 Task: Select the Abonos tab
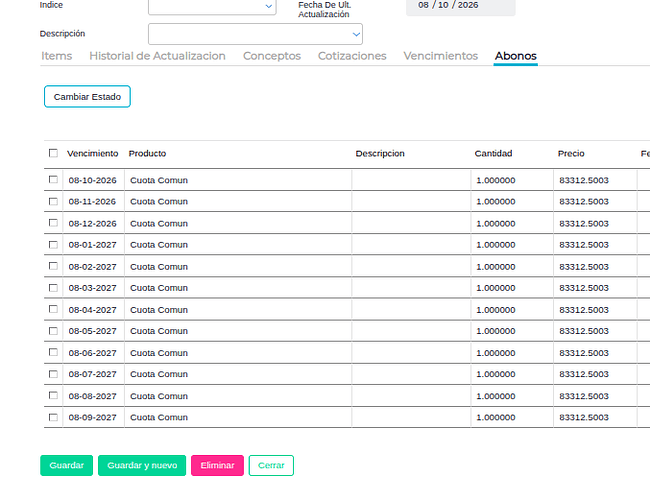pyautogui.click(x=515, y=56)
